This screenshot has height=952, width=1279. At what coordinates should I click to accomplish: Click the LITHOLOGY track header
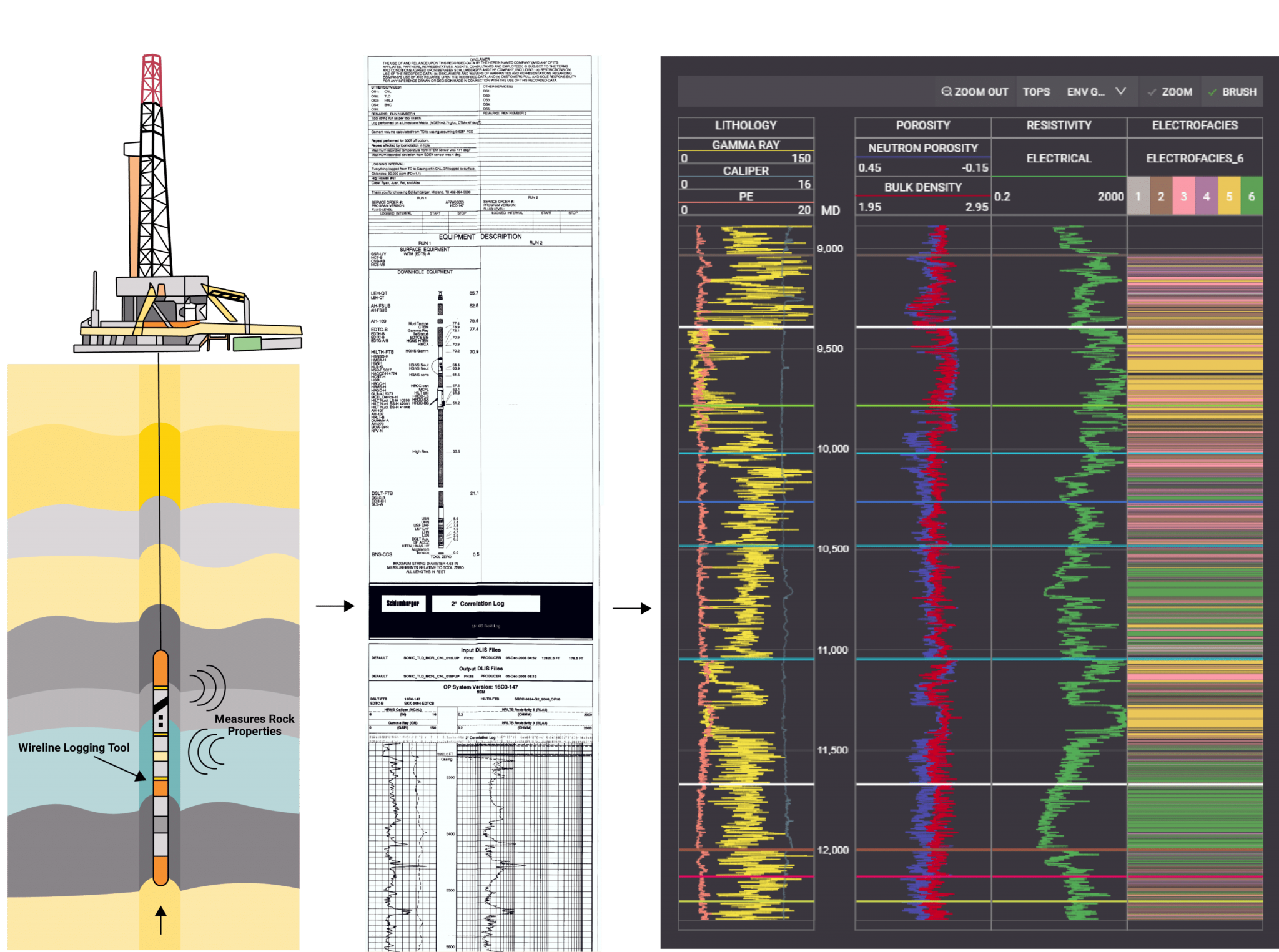[x=746, y=125]
